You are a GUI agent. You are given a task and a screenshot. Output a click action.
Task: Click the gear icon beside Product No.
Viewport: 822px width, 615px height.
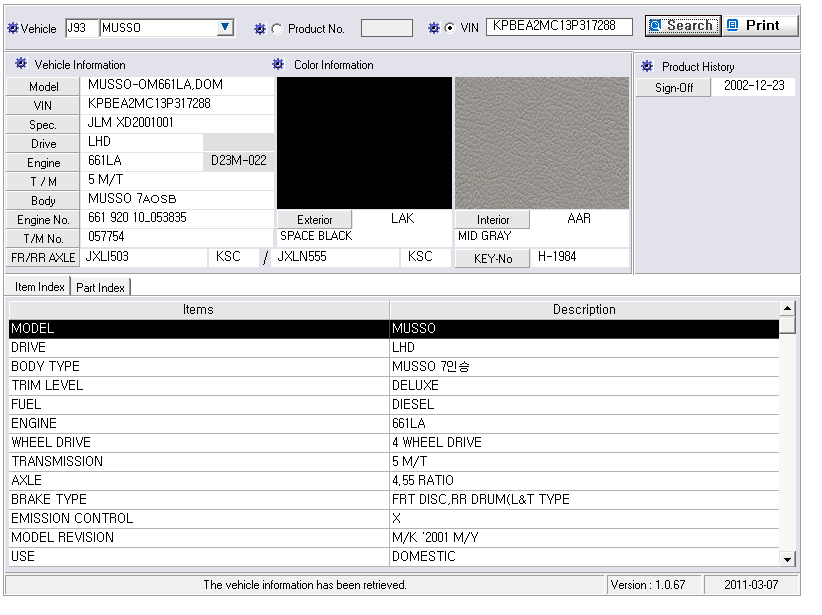[x=260, y=28]
